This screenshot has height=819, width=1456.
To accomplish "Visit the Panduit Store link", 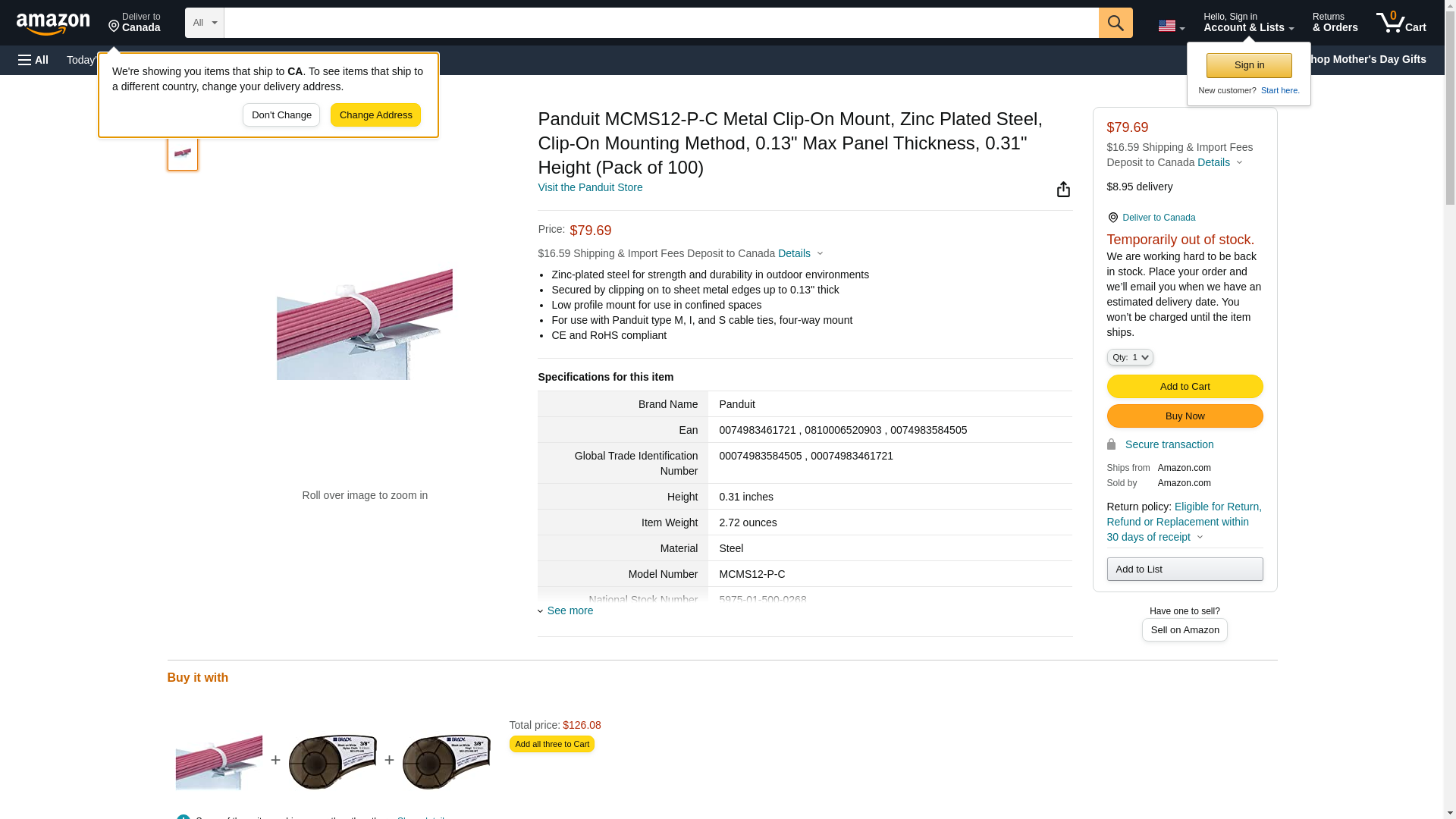I will coord(589,187).
